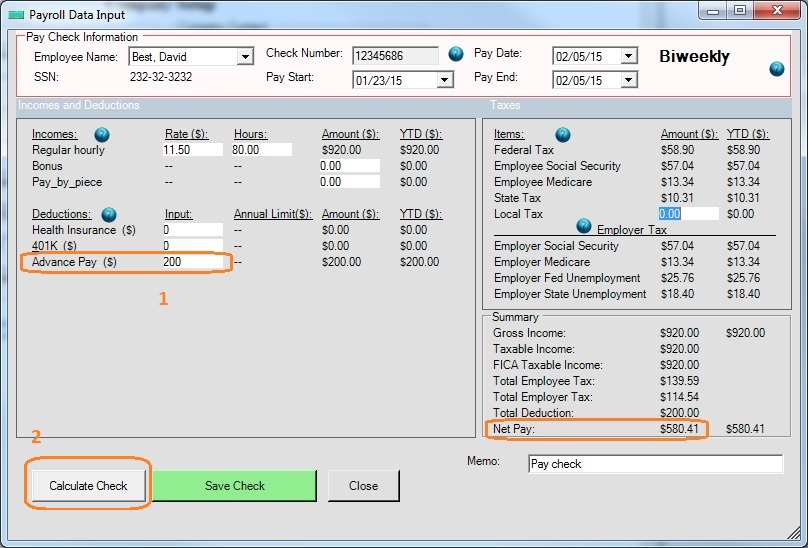
Task: Click the Local Tax amount field
Action: pyautogui.click(x=687, y=214)
